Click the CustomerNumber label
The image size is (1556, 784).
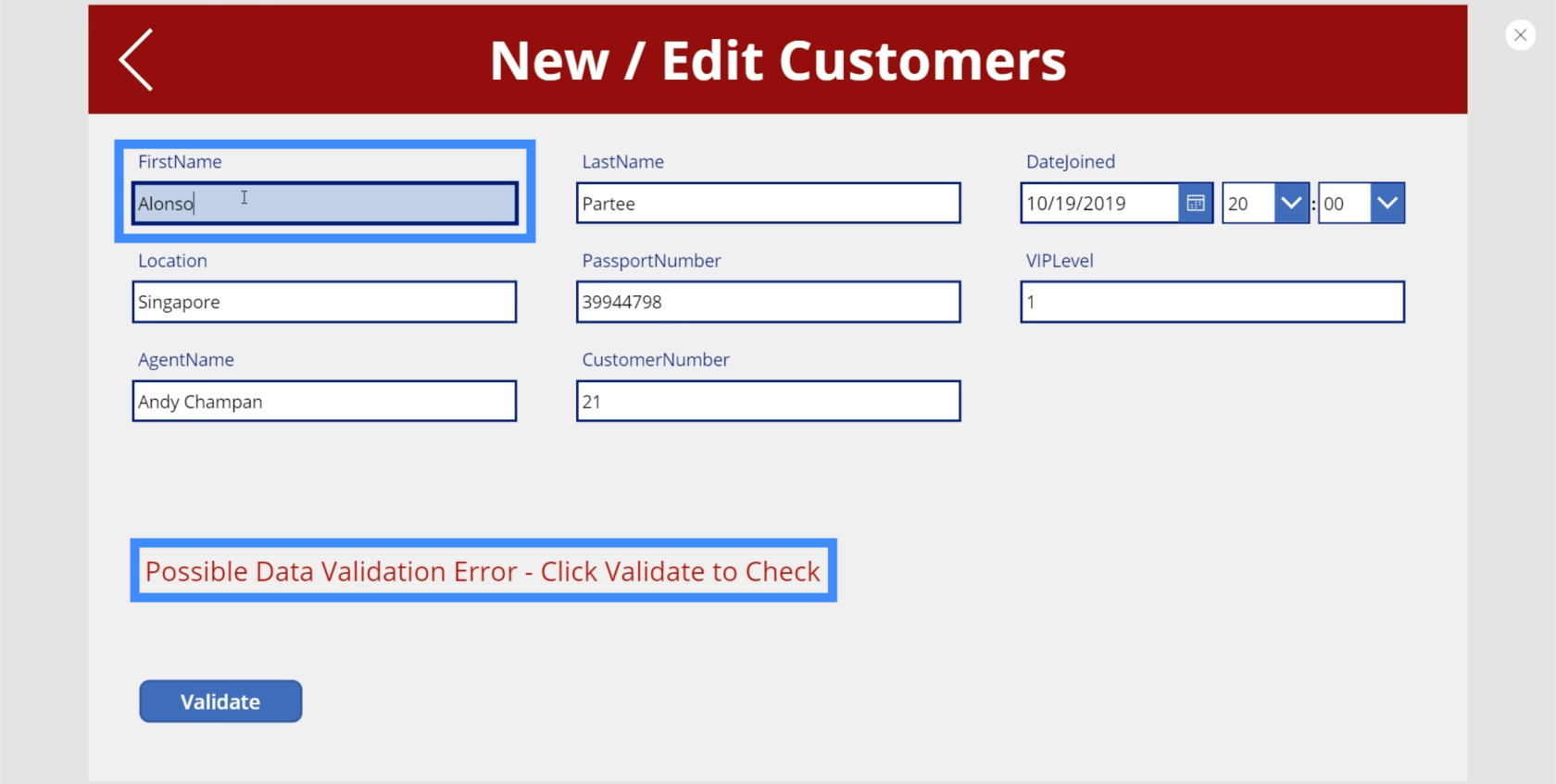(656, 360)
